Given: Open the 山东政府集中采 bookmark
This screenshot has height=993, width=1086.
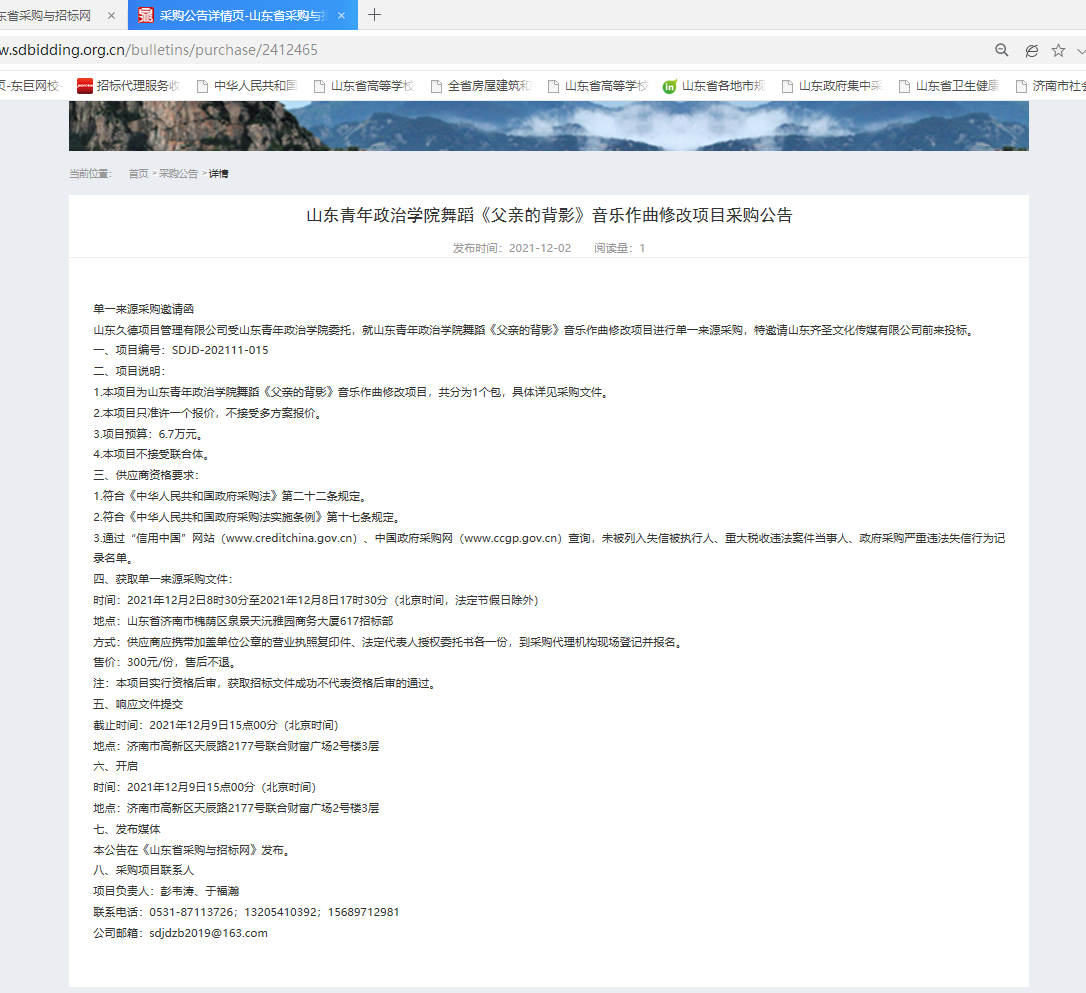Looking at the screenshot, I should (831, 86).
